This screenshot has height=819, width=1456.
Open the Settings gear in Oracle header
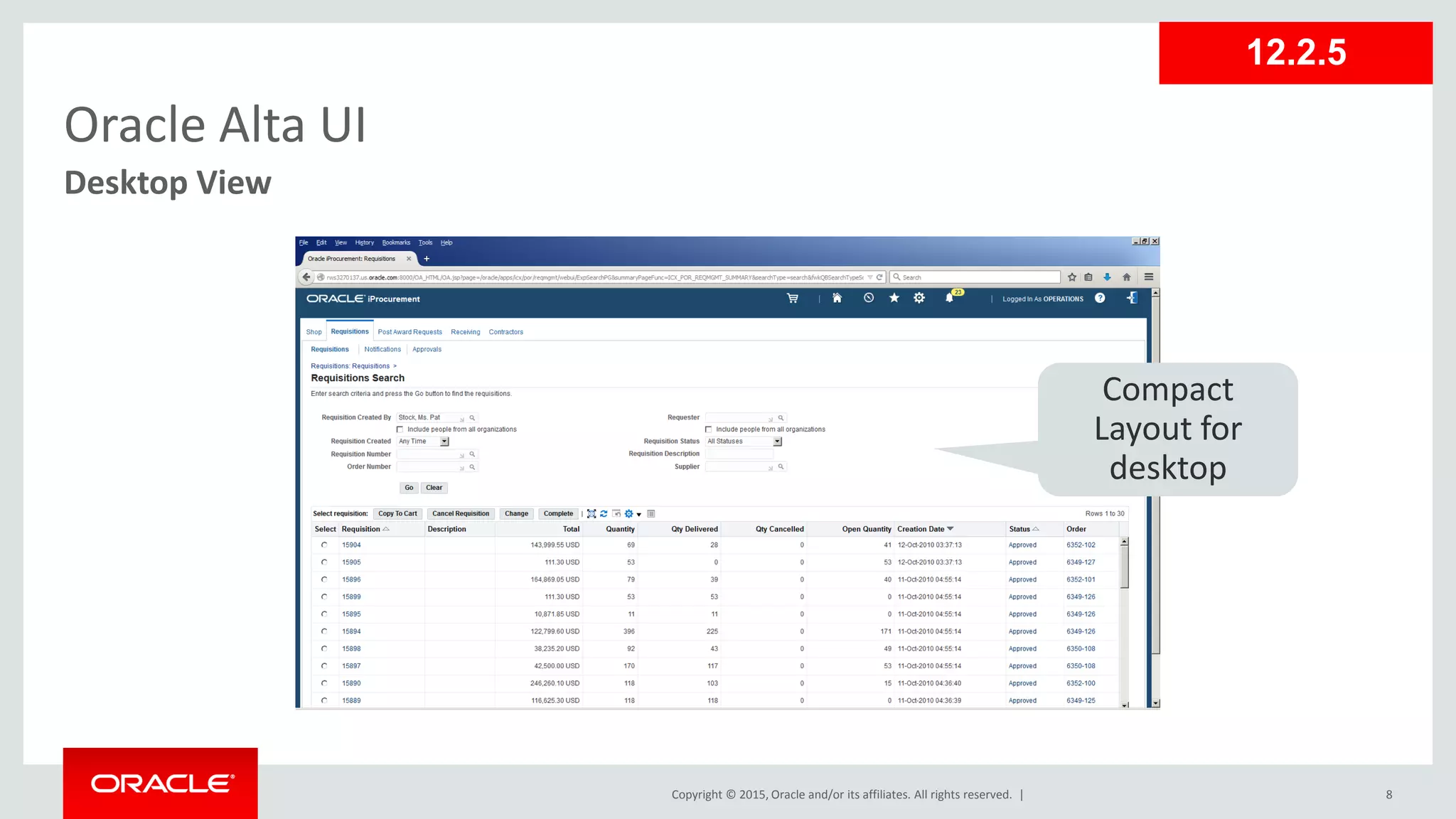(x=919, y=298)
